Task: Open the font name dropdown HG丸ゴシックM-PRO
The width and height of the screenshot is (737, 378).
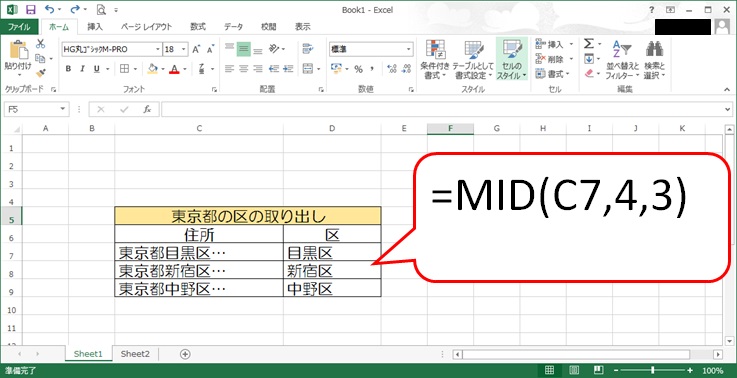Action: [158, 49]
